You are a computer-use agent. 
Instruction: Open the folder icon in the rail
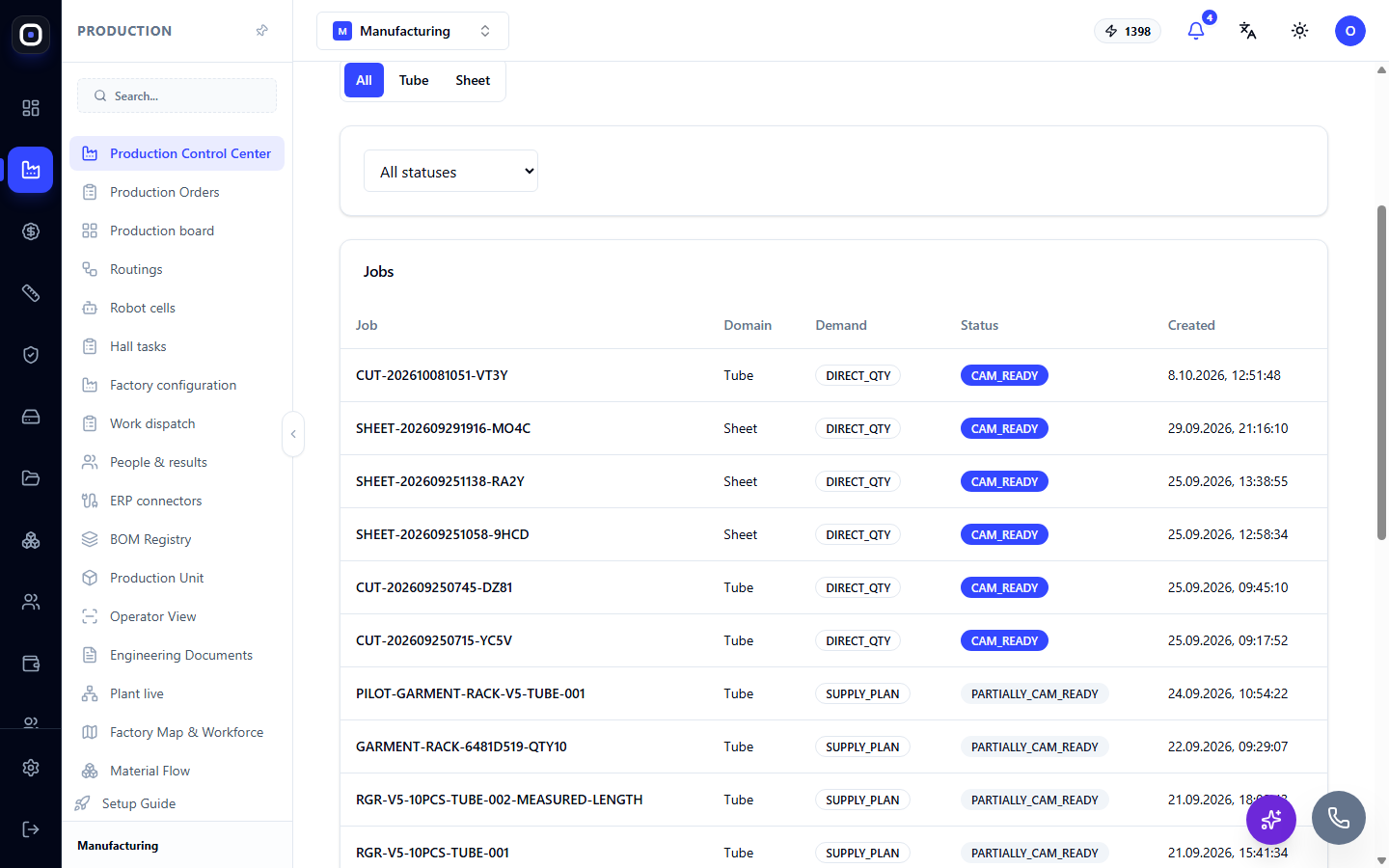31,478
